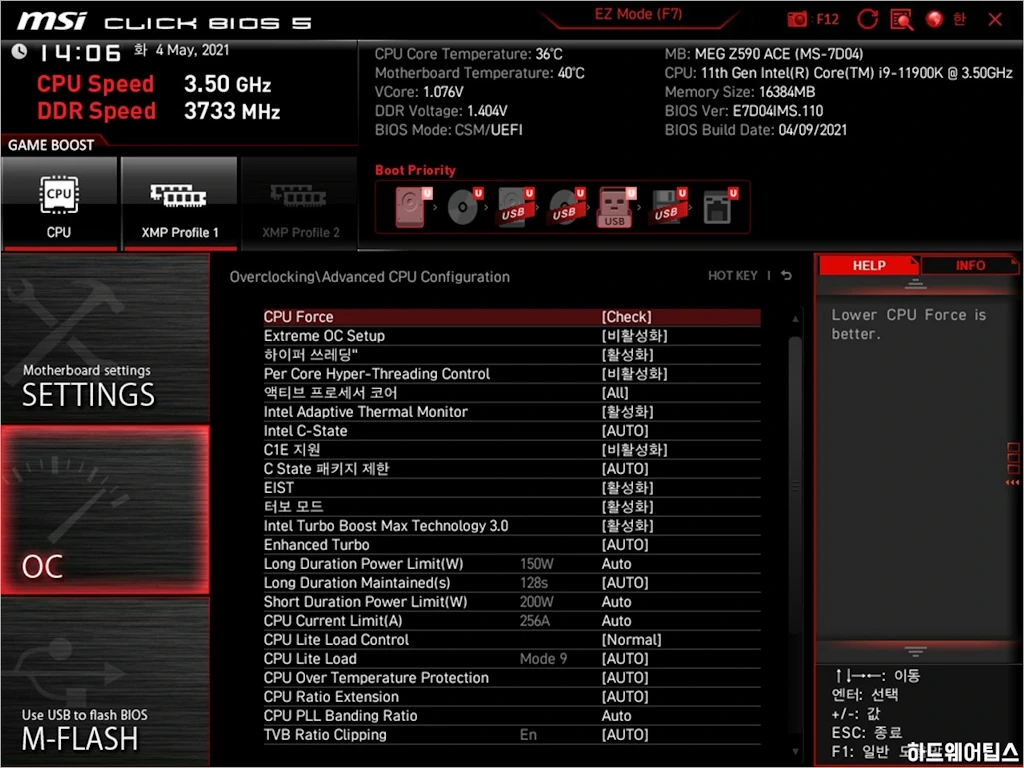Switch to the HELP tab
The height and width of the screenshot is (768, 1024).
click(869, 265)
